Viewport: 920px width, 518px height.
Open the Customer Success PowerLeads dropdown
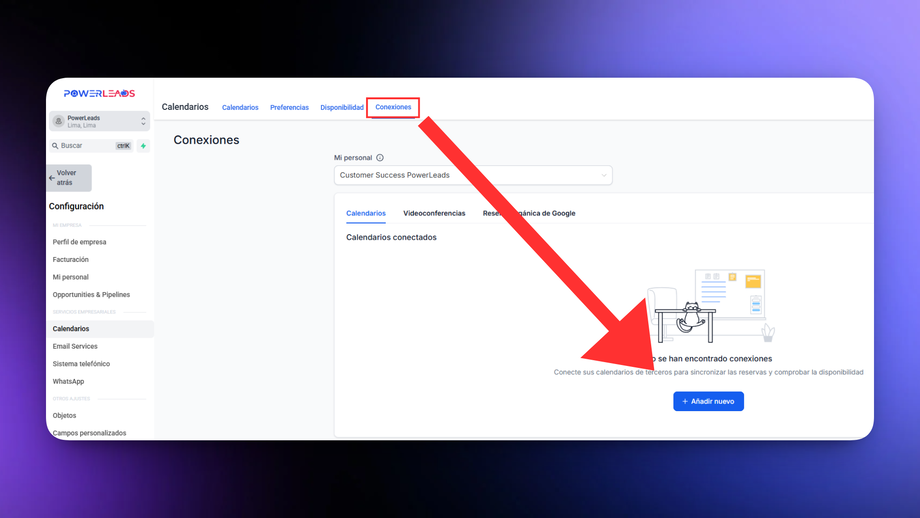[x=473, y=175]
